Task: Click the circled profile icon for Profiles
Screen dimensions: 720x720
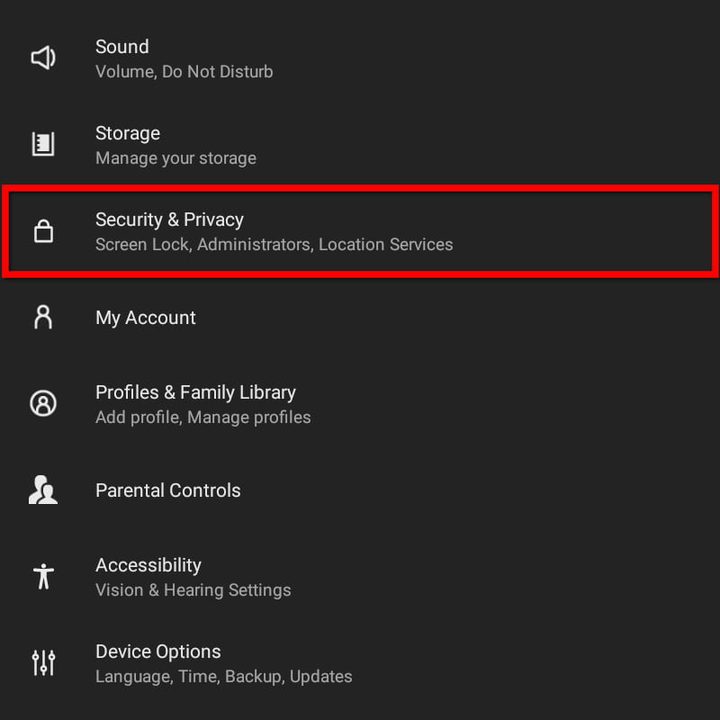Action: click(x=43, y=404)
